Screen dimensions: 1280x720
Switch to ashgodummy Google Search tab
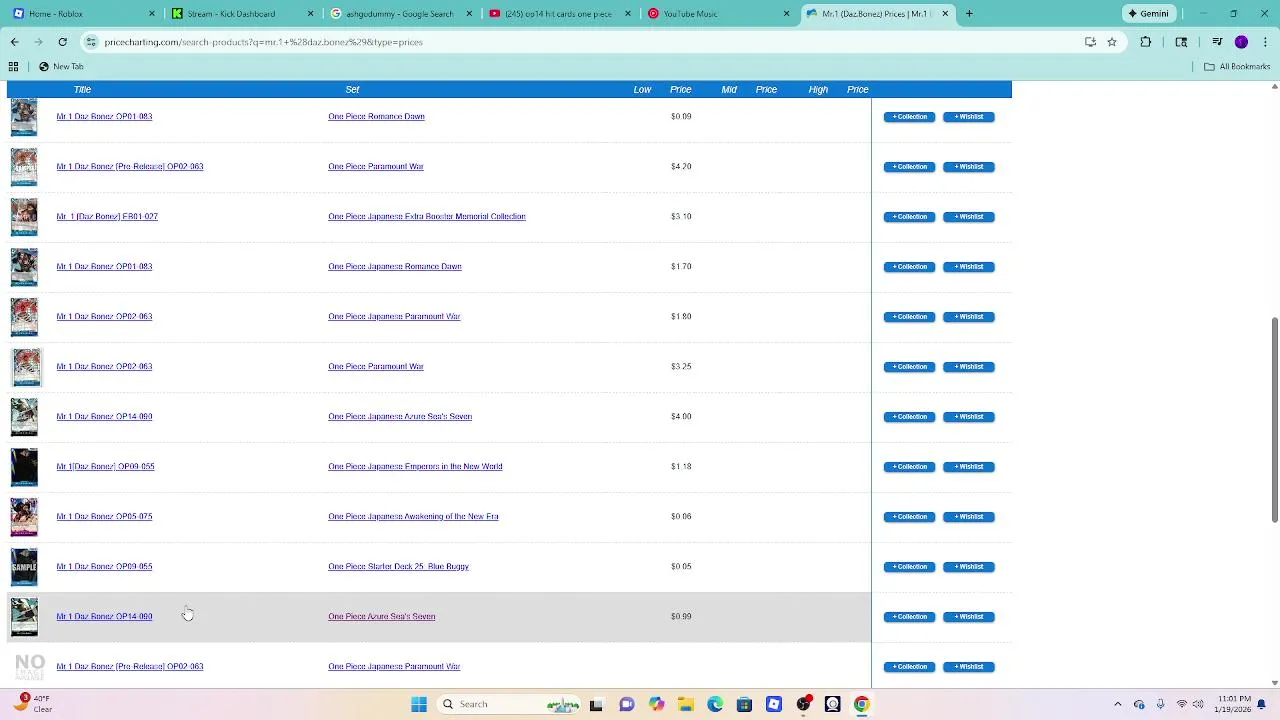pos(401,14)
